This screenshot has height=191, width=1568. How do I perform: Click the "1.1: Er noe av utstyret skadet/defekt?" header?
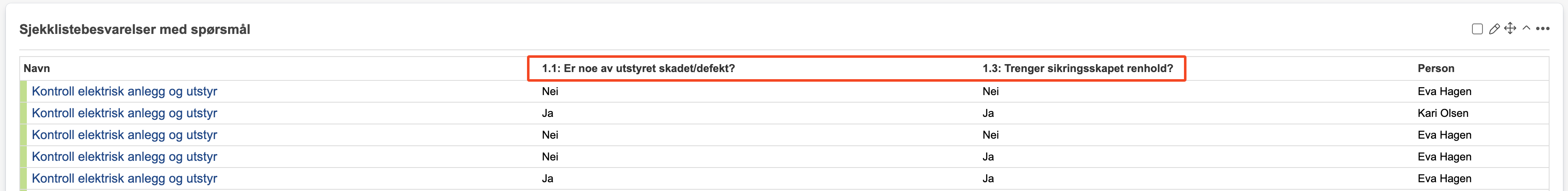coord(638,69)
